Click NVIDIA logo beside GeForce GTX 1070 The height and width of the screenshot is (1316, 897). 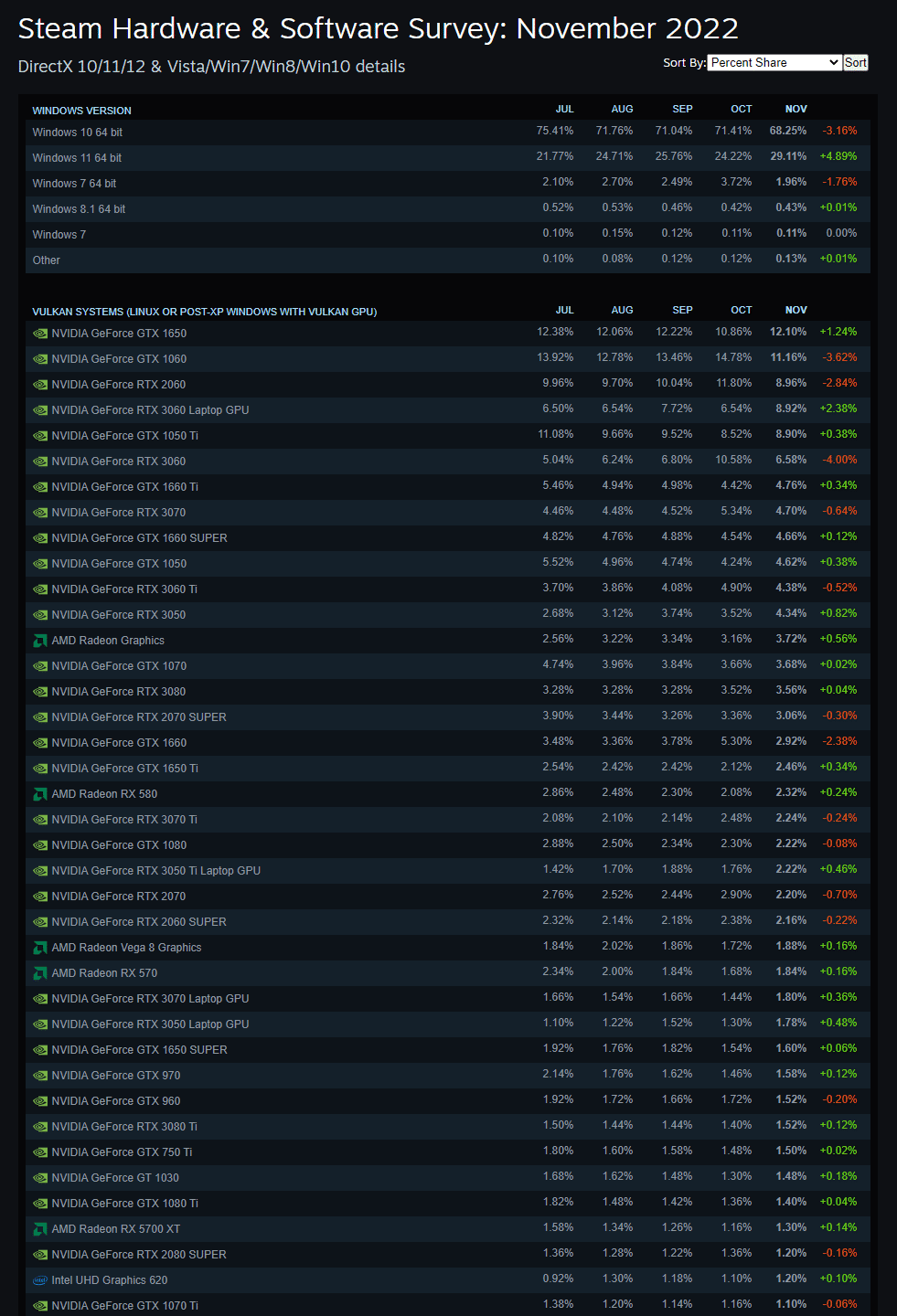(x=40, y=666)
